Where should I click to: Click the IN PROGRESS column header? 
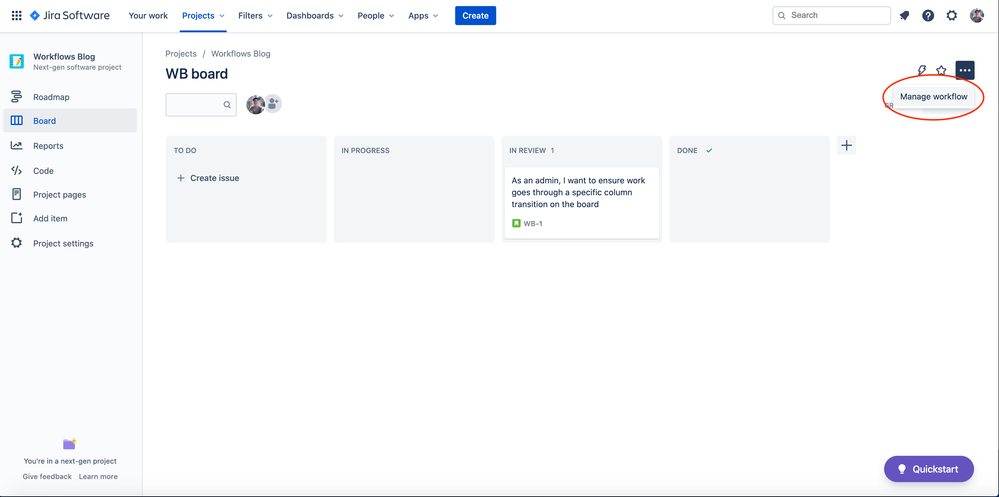point(365,151)
